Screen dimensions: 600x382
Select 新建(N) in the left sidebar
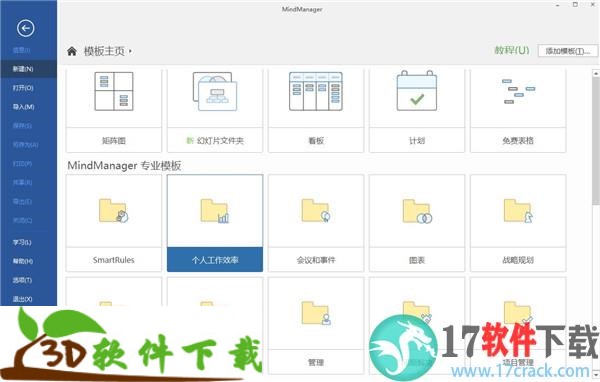pyautogui.click(x=29, y=69)
